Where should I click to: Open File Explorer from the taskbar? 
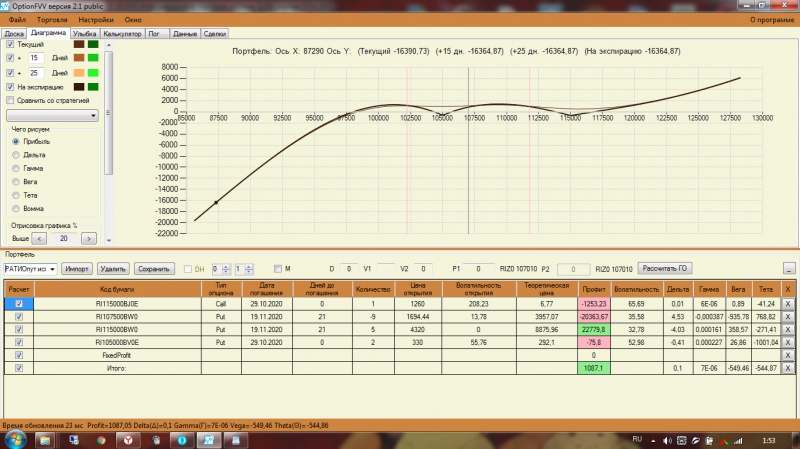click(45, 440)
